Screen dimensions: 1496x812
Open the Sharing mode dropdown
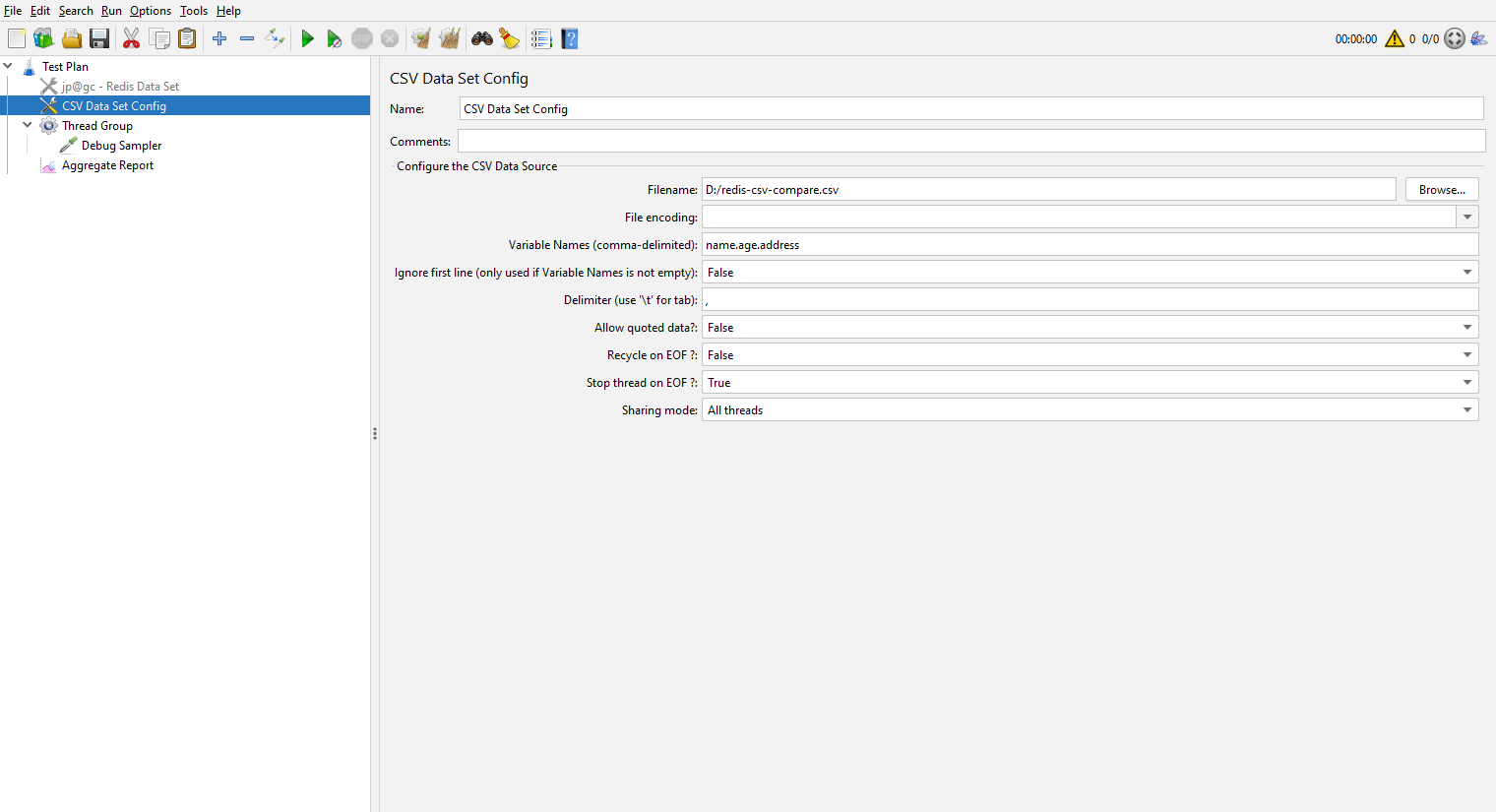pyautogui.click(x=1090, y=409)
